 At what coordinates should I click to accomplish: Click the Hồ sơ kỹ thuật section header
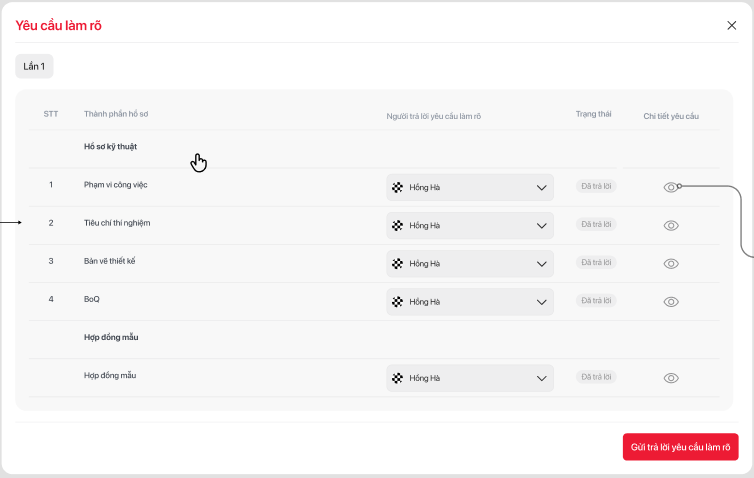[x=110, y=147]
